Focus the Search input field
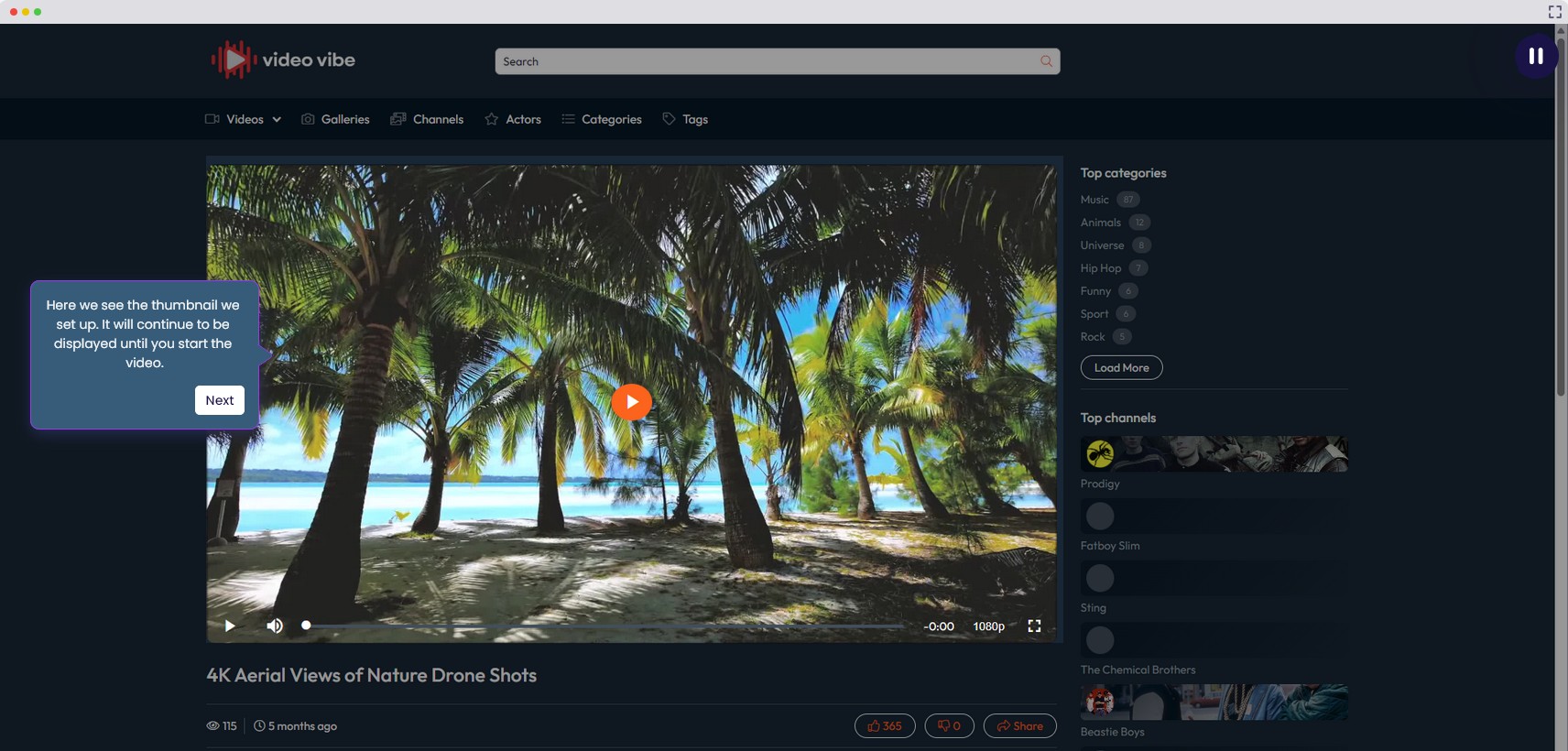The image size is (1568, 751). (765, 61)
